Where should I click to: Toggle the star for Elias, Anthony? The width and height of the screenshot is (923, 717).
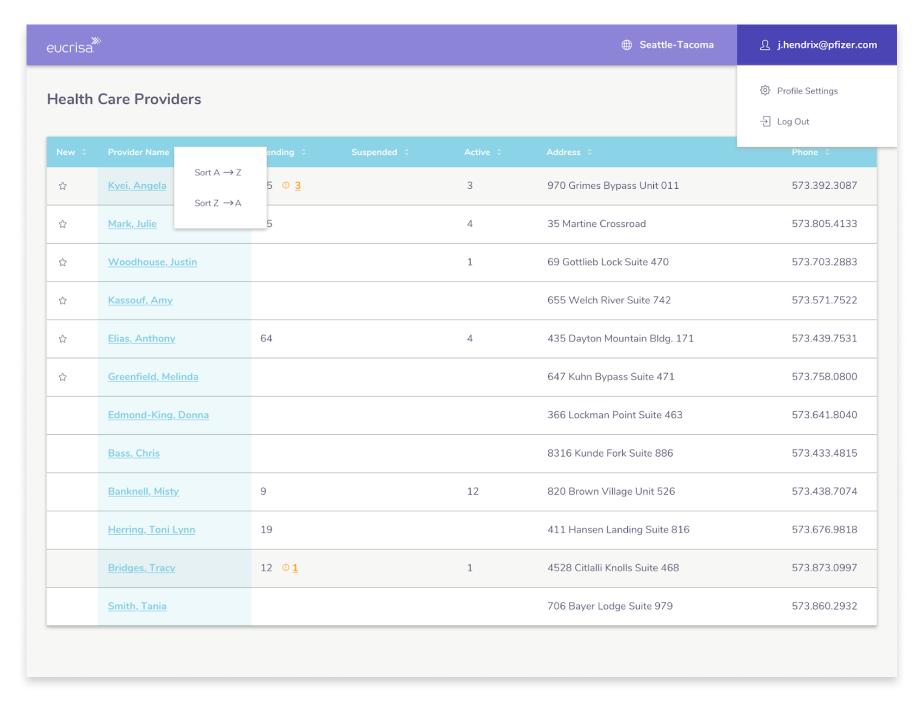tap(62, 339)
